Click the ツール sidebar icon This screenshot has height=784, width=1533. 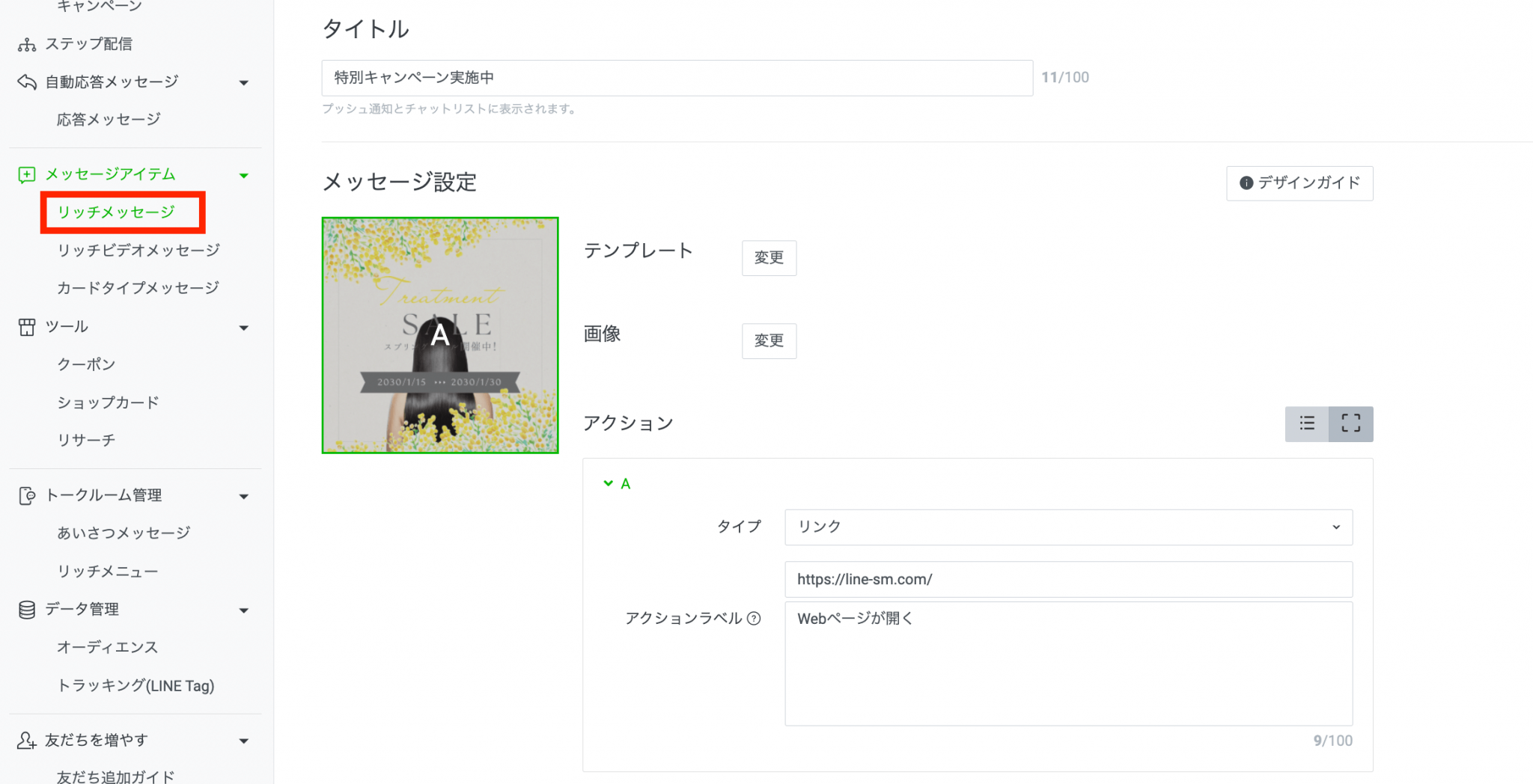(x=26, y=326)
